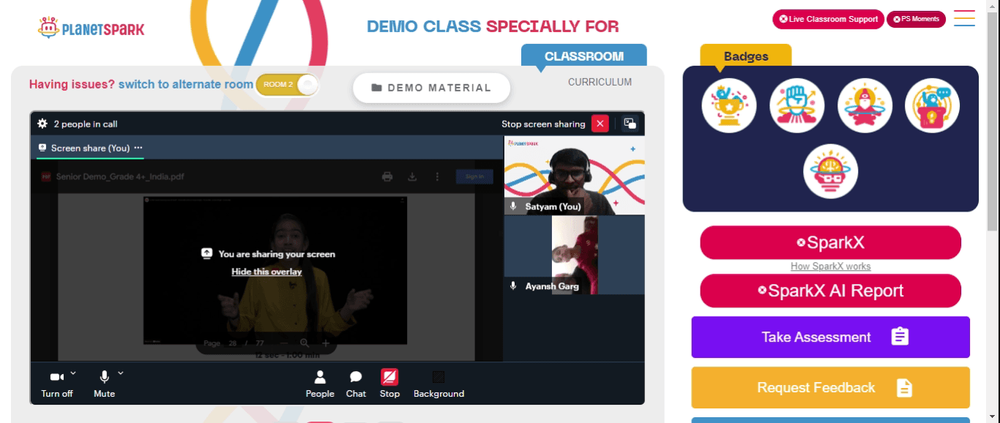The height and width of the screenshot is (423, 1000).
Task: Click the Screen share (You) tab
Action: [90, 147]
